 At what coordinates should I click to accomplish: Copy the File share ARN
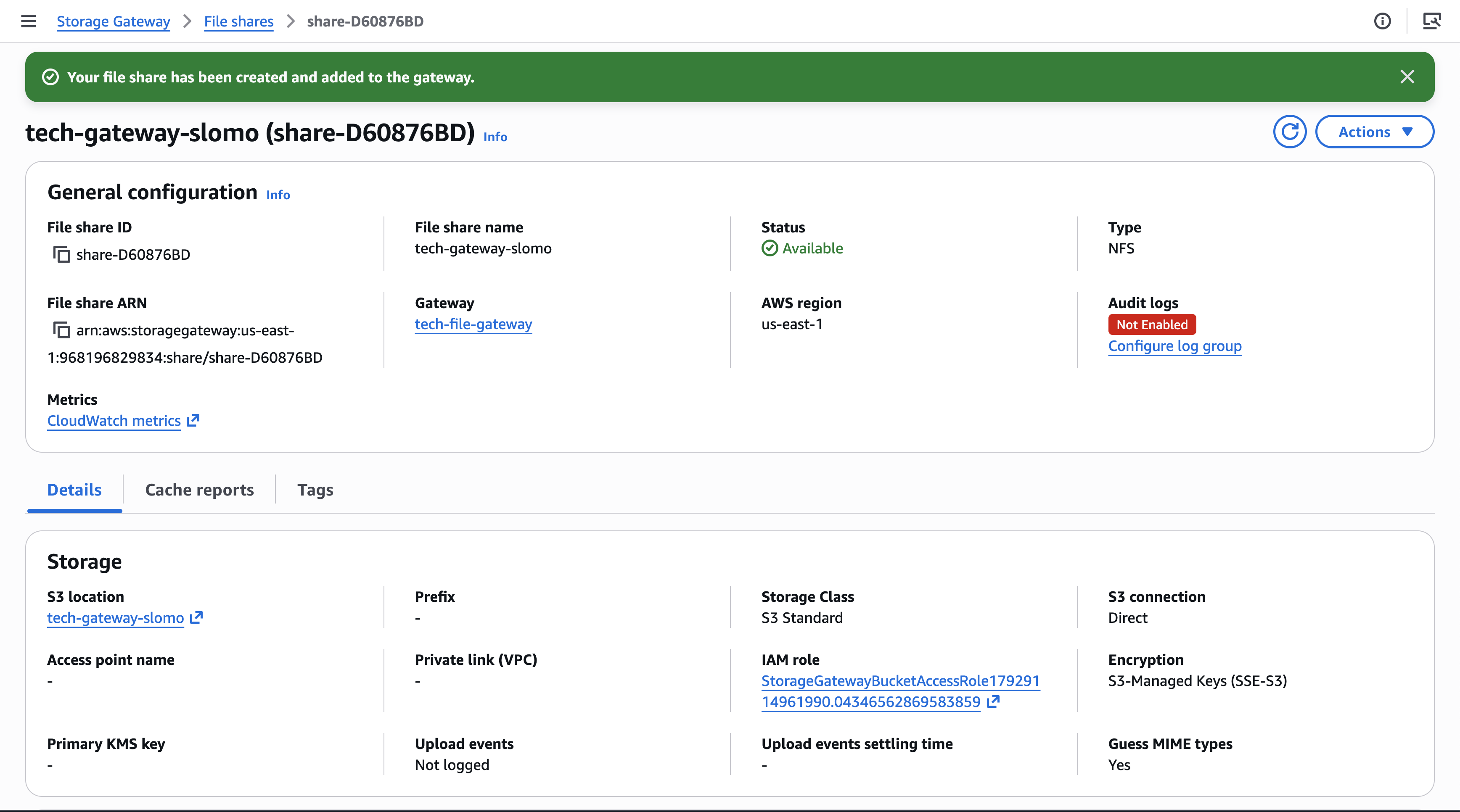pyautogui.click(x=61, y=330)
